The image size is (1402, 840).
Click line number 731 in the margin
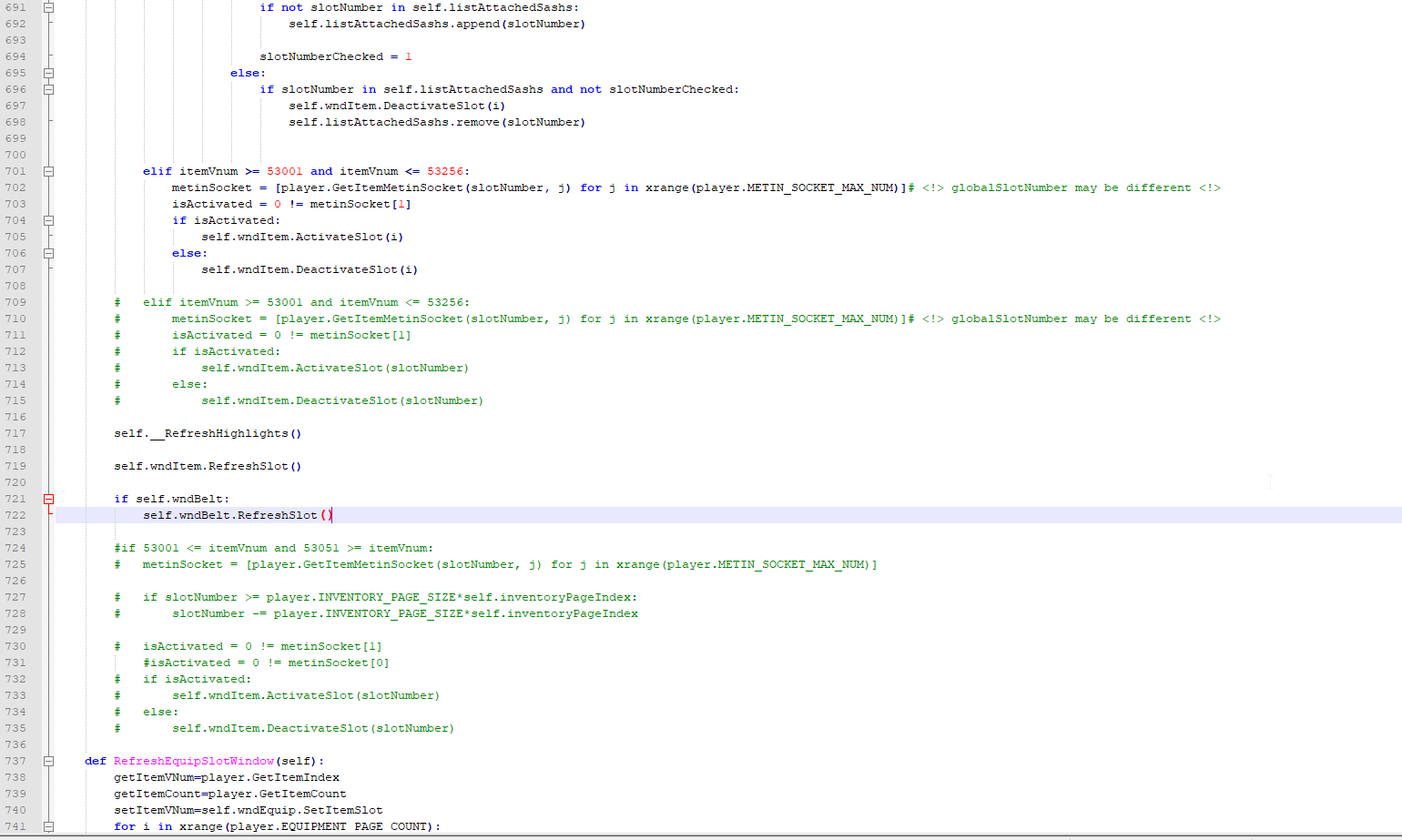pos(15,663)
